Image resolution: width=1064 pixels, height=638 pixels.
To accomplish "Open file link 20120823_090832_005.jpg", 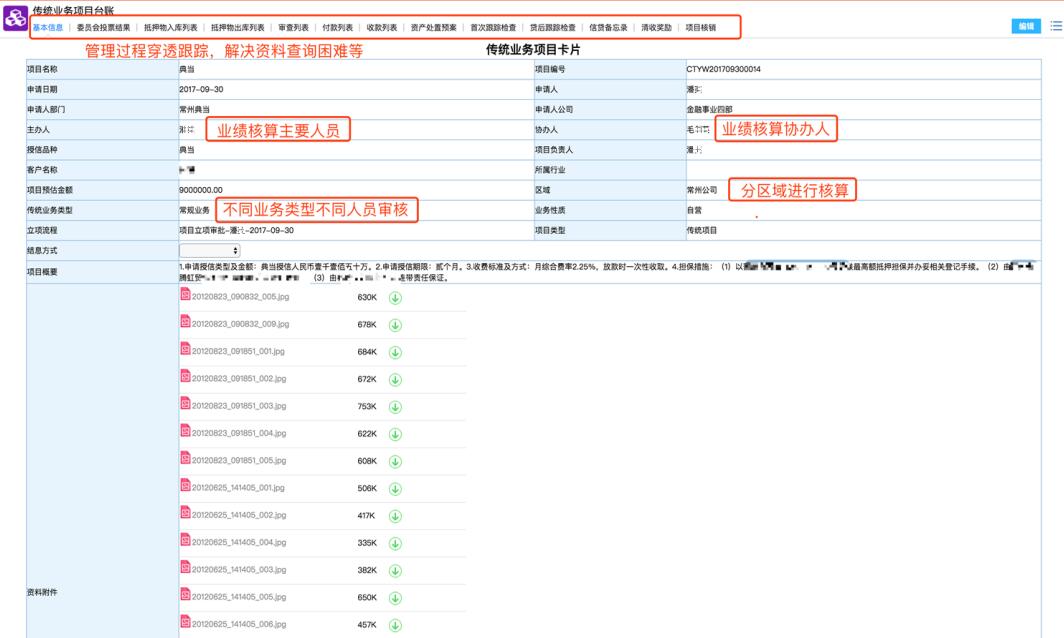I will (x=240, y=297).
